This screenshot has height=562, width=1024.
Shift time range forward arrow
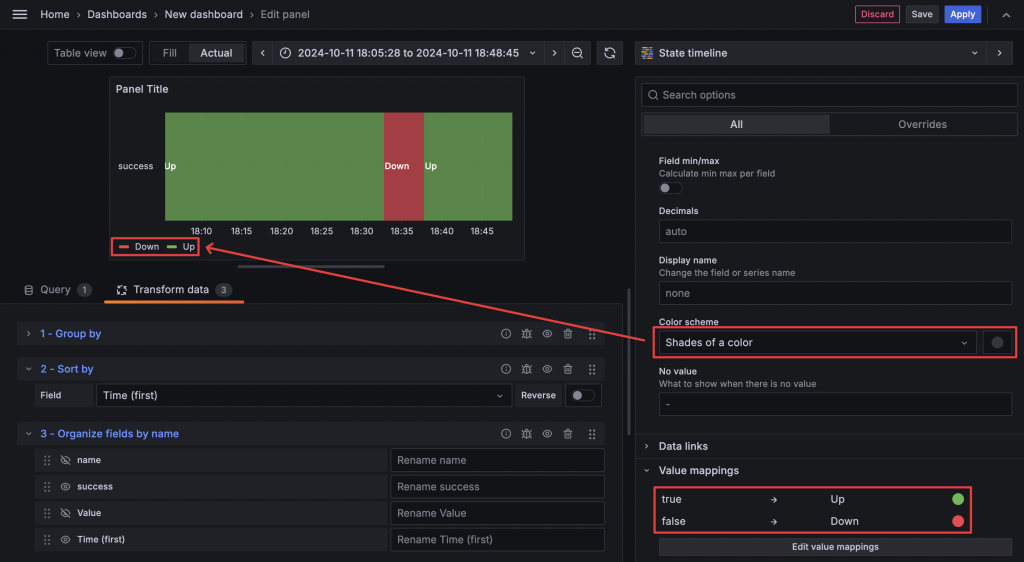[x=554, y=54]
